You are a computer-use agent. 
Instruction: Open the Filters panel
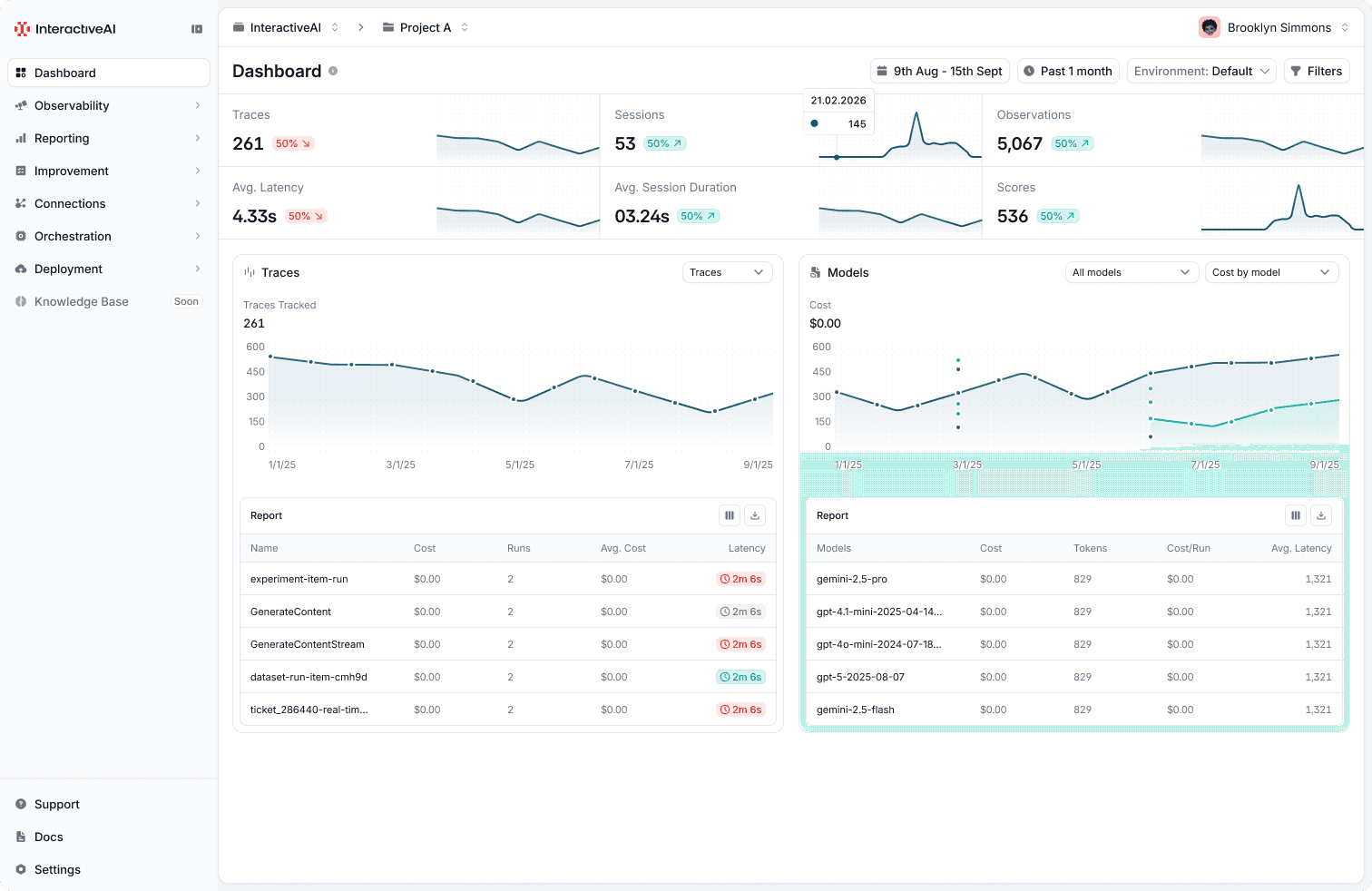click(x=1317, y=71)
